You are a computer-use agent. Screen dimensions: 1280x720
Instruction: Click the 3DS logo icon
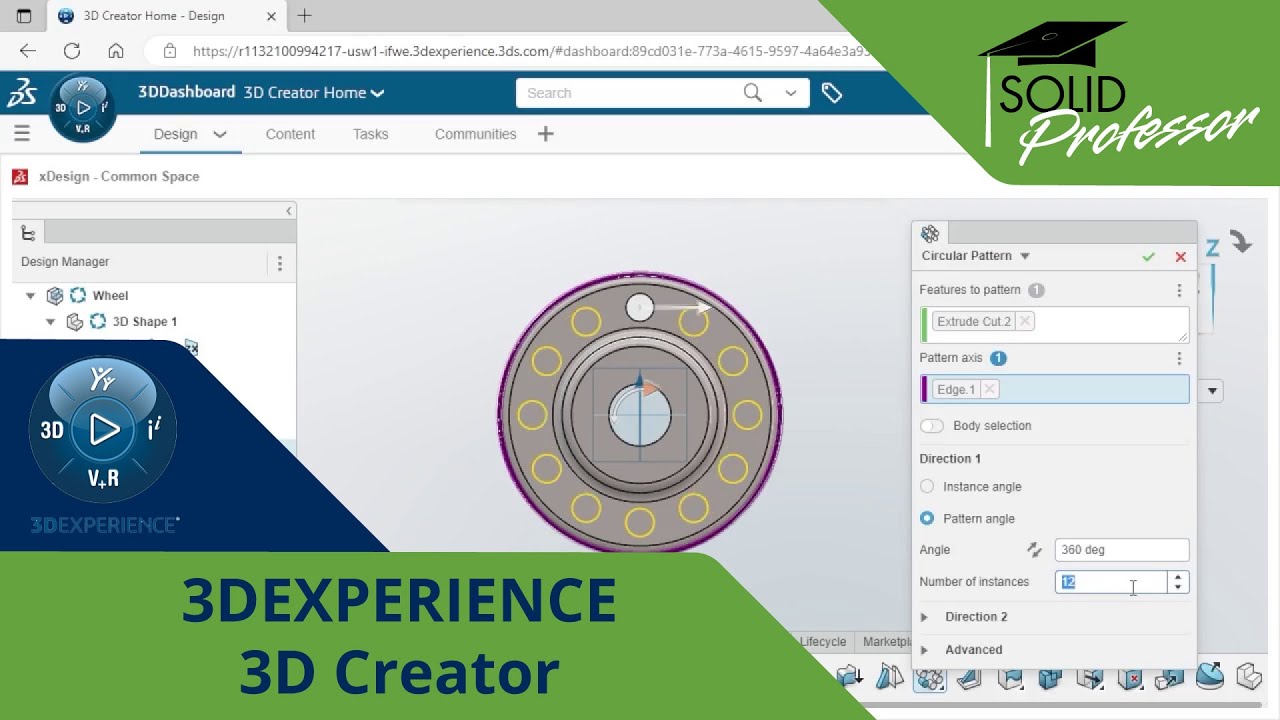tap(21, 93)
